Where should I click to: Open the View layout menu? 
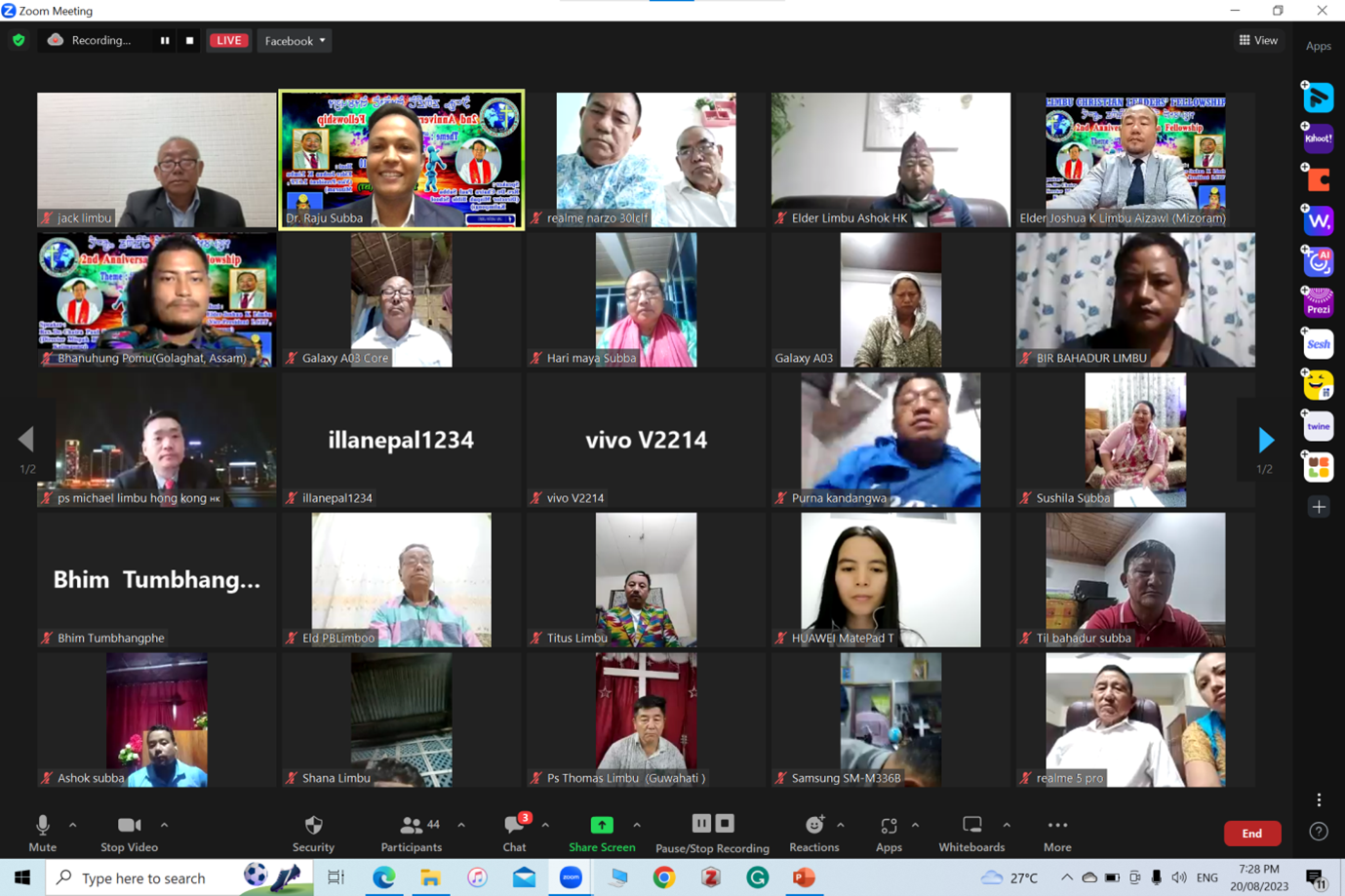(x=1258, y=40)
